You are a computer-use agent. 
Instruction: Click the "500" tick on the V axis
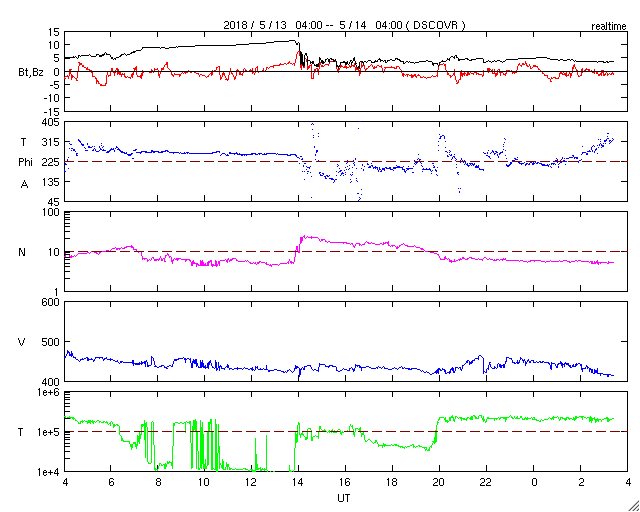[x=51, y=342]
